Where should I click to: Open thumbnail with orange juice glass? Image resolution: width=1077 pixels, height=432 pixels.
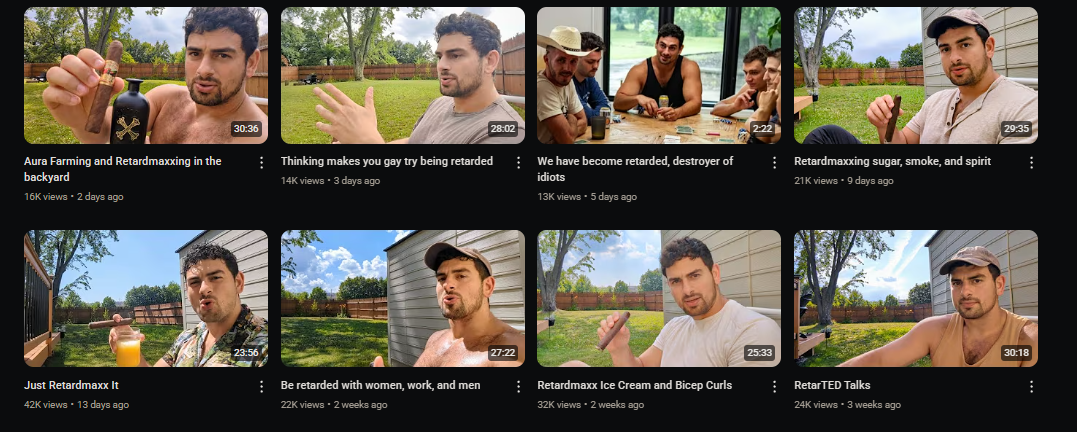click(146, 299)
